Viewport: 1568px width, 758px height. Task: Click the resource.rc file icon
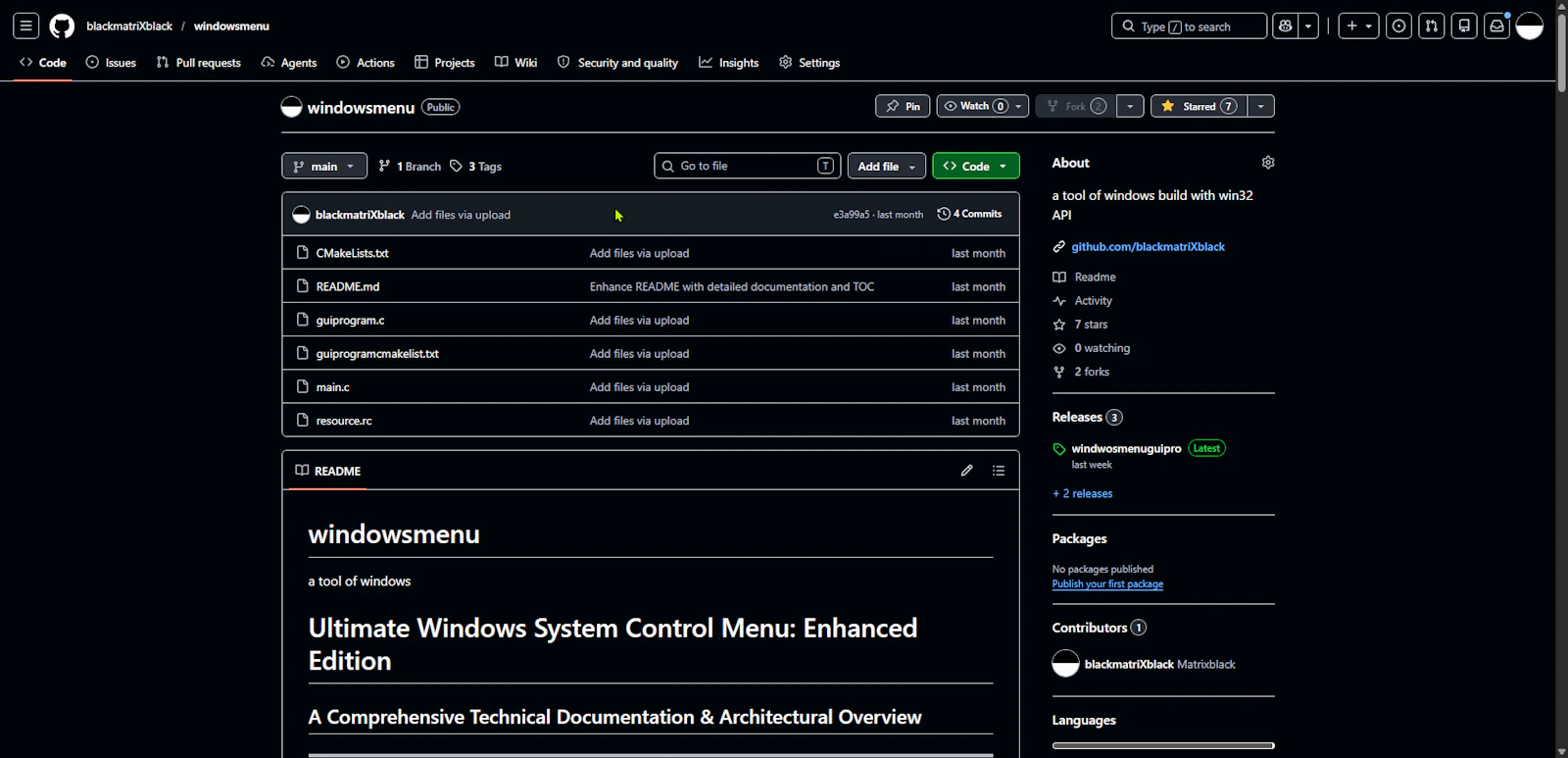click(303, 421)
